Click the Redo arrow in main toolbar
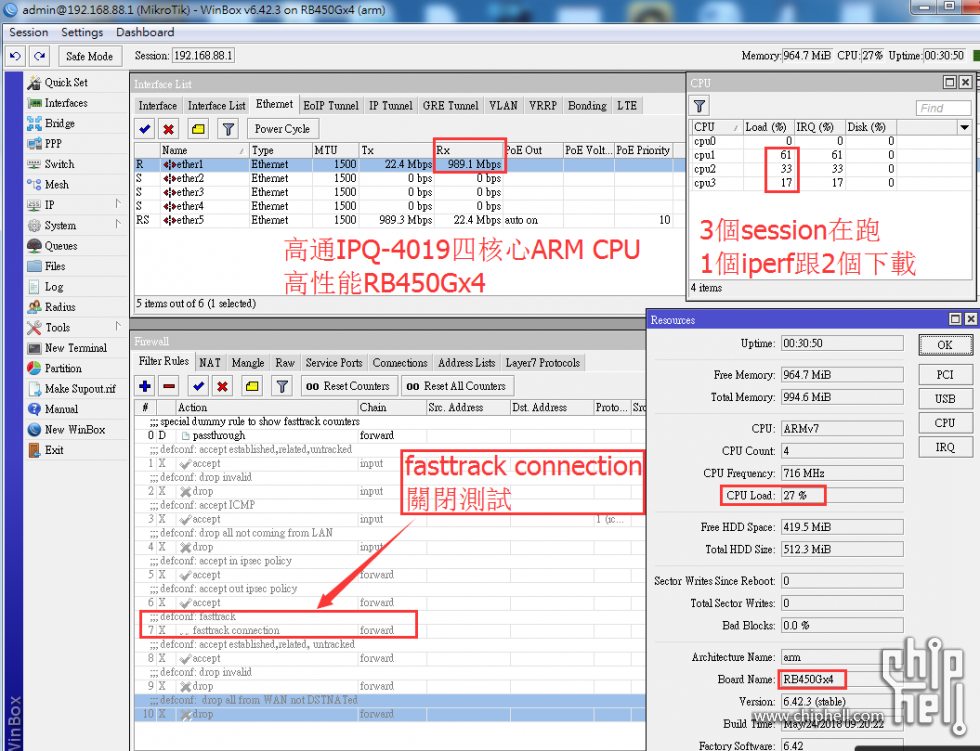This screenshot has height=751, width=980. 39,56
